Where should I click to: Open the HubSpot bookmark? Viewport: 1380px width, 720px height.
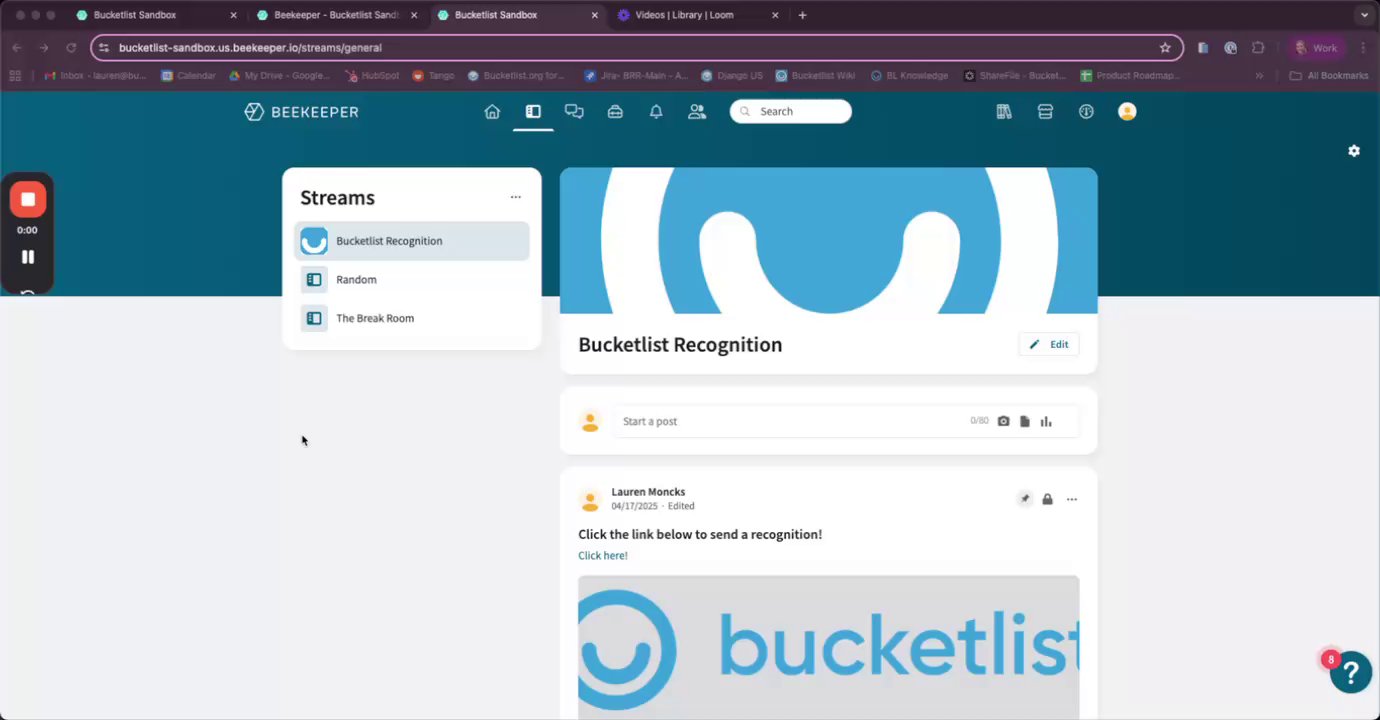click(x=373, y=76)
